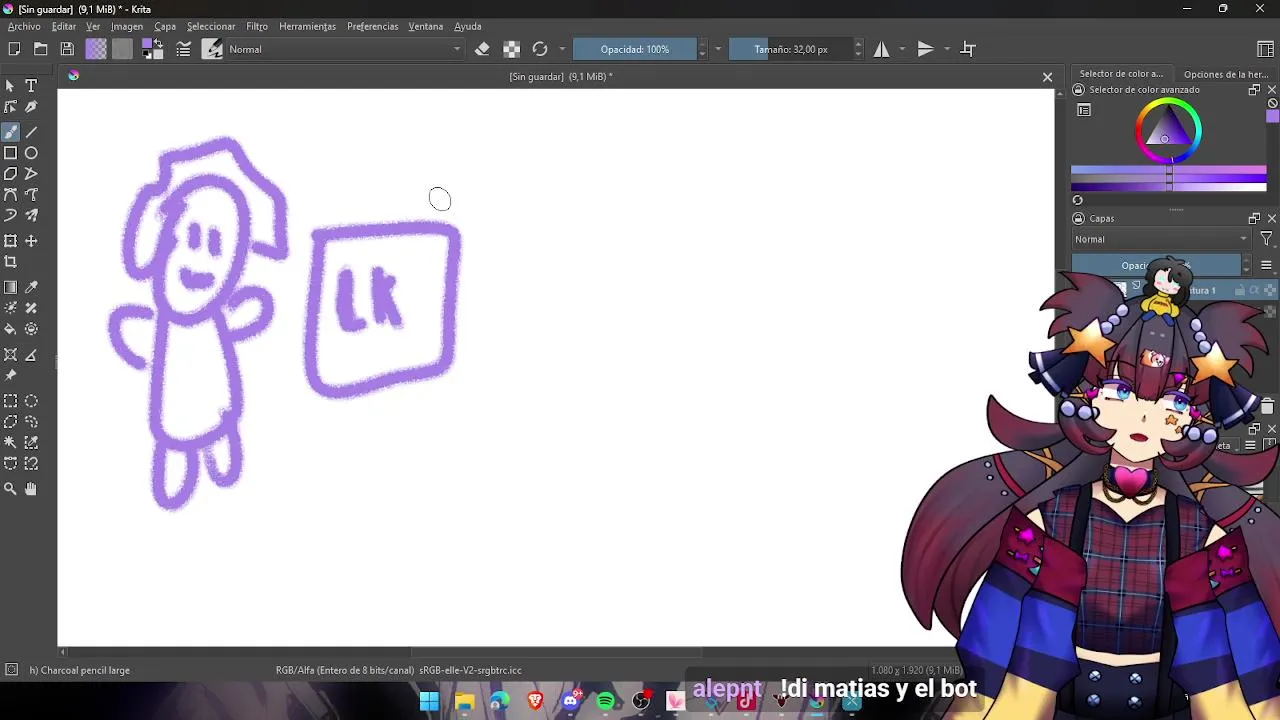
Task: Open the Herramientas menu
Action: [x=307, y=26]
